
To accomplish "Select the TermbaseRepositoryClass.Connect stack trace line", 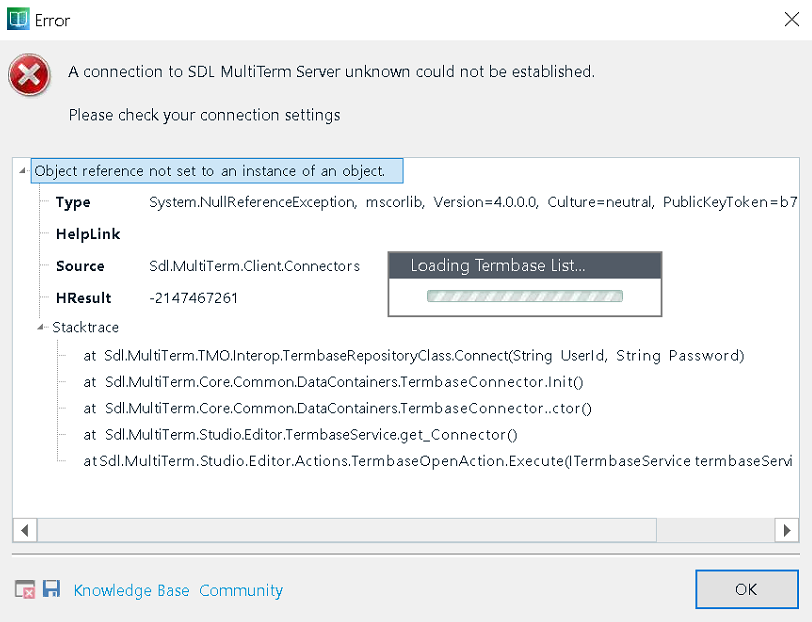I will click(x=414, y=356).
